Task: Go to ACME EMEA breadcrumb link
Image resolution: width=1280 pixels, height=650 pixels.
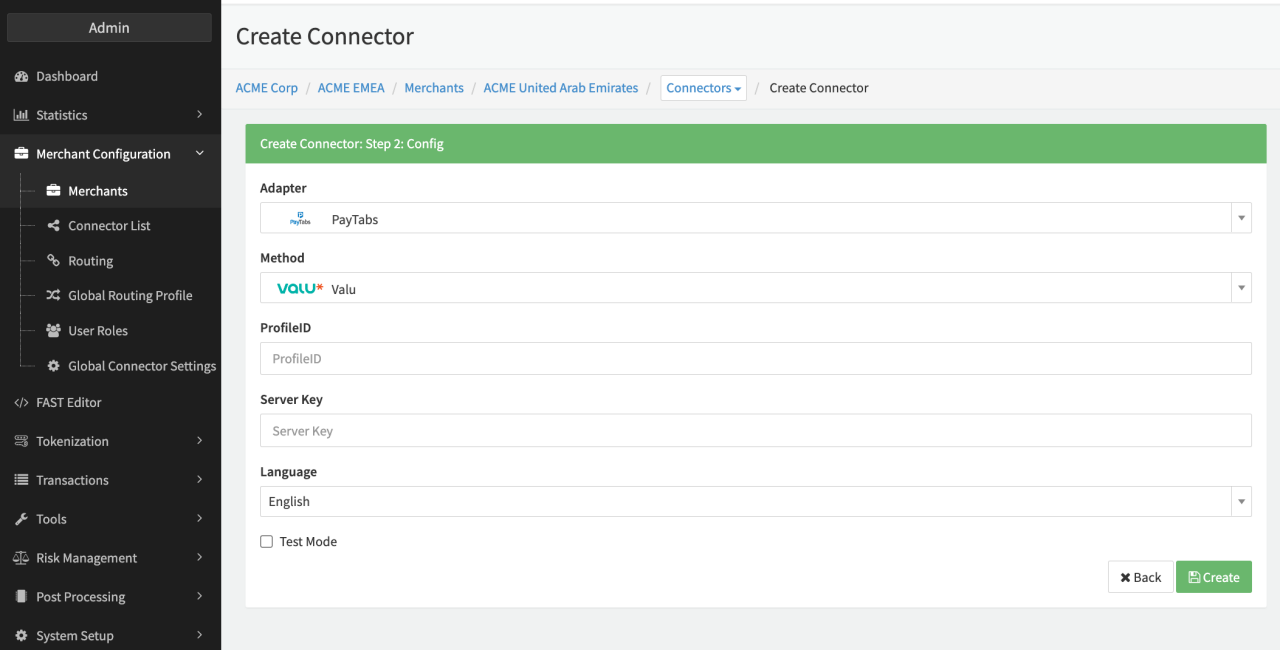Action: coord(351,88)
